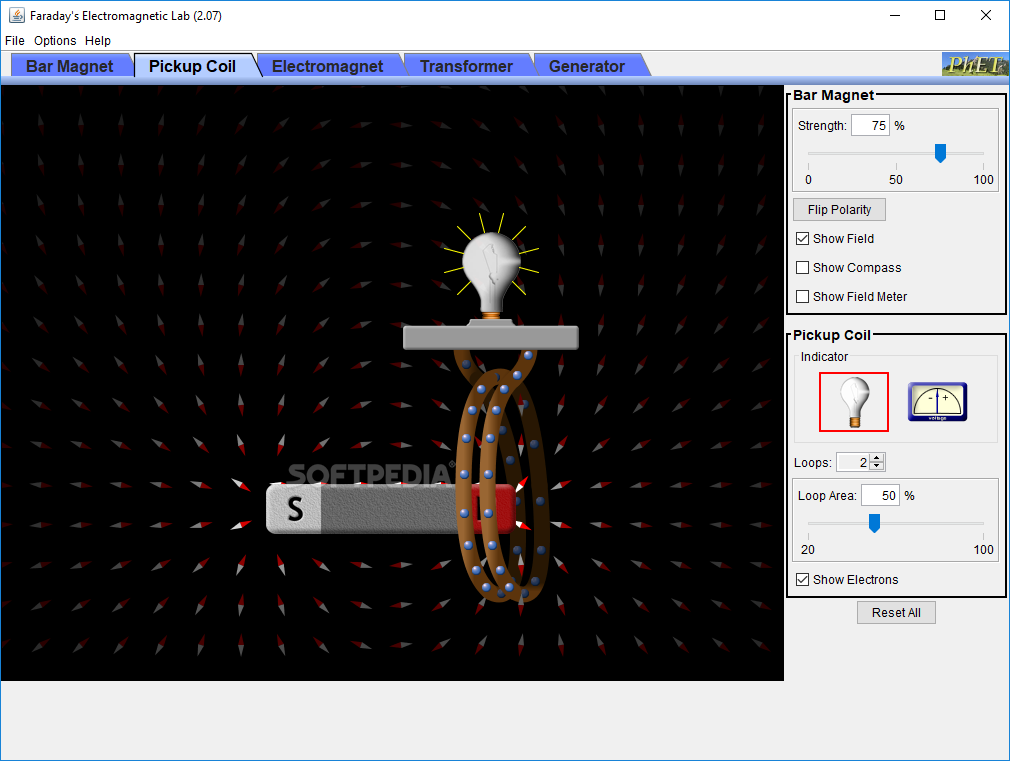Open the Options menu

[x=55, y=41]
